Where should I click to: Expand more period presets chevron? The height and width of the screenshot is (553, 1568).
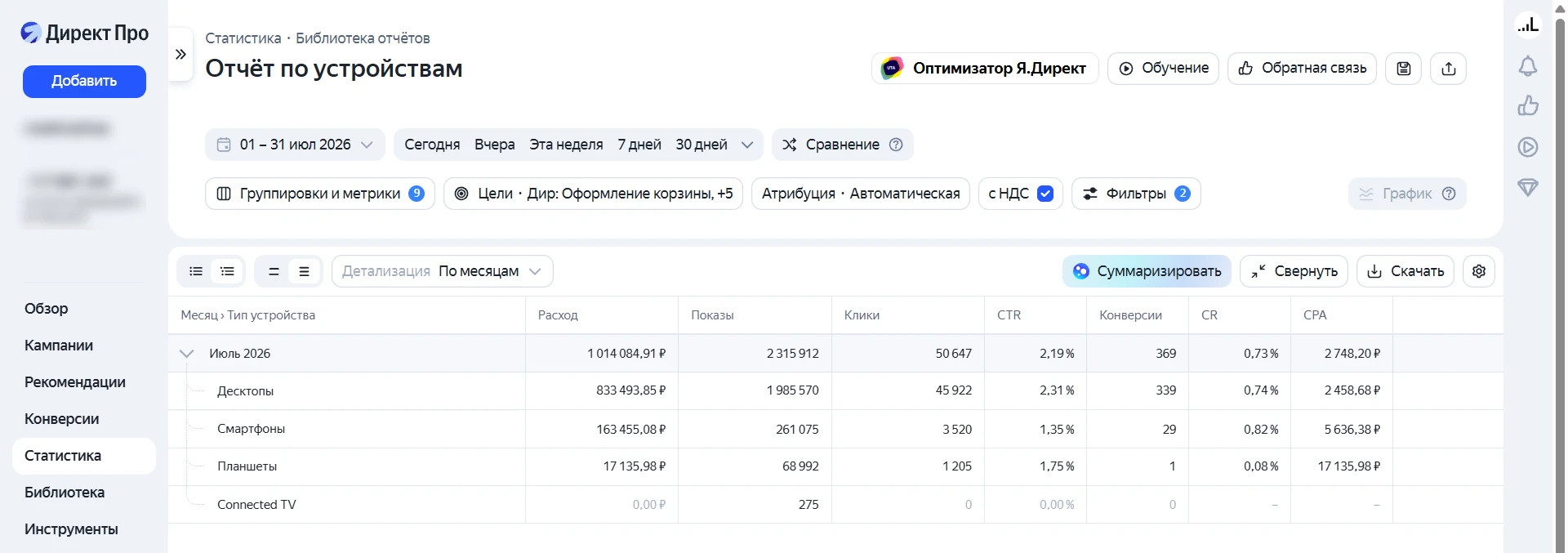746,145
